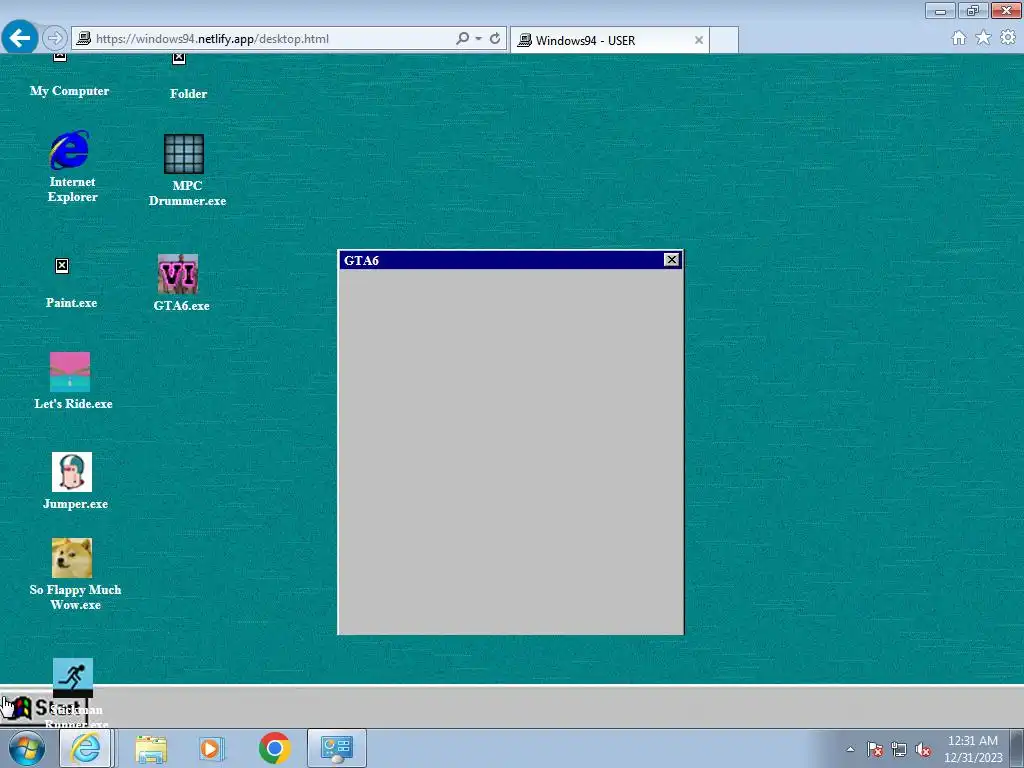The height and width of the screenshot is (768, 1024).
Task: Click the muted volume tray icon
Action: (923, 749)
